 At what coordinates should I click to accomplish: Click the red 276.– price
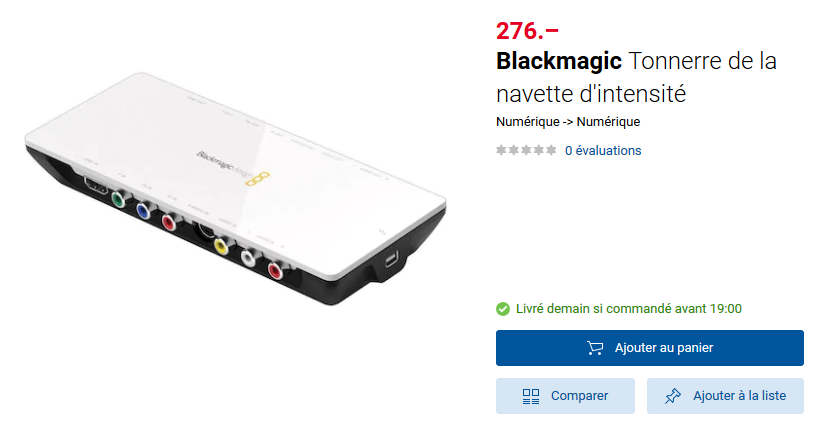click(x=527, y=31)
